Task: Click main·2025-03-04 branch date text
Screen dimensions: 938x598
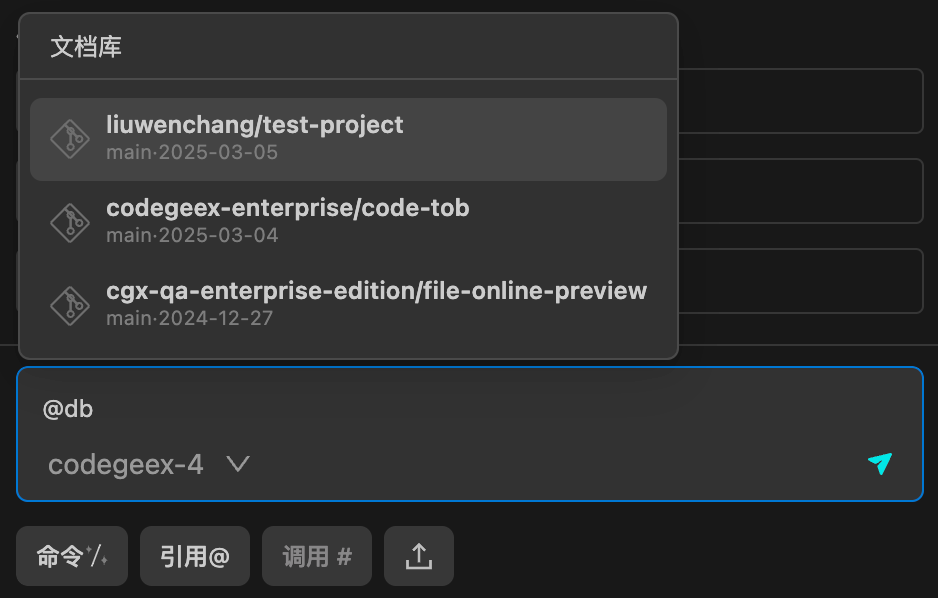Action: (192, 236)
